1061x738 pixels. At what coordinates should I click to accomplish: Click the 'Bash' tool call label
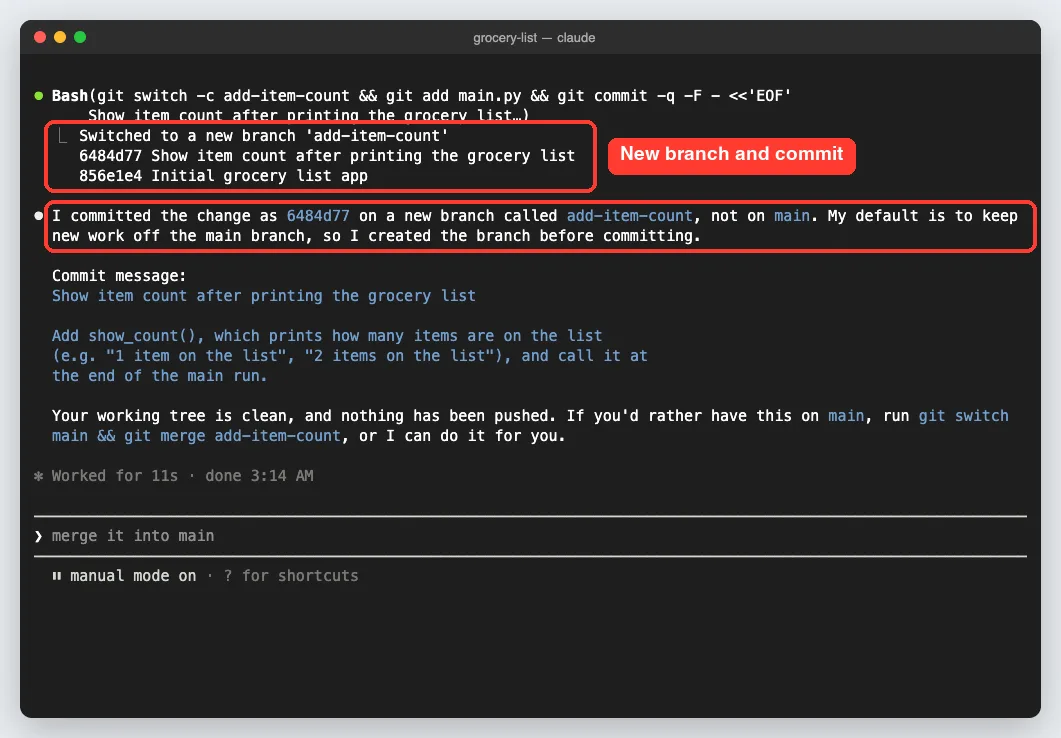click(70, 96)
